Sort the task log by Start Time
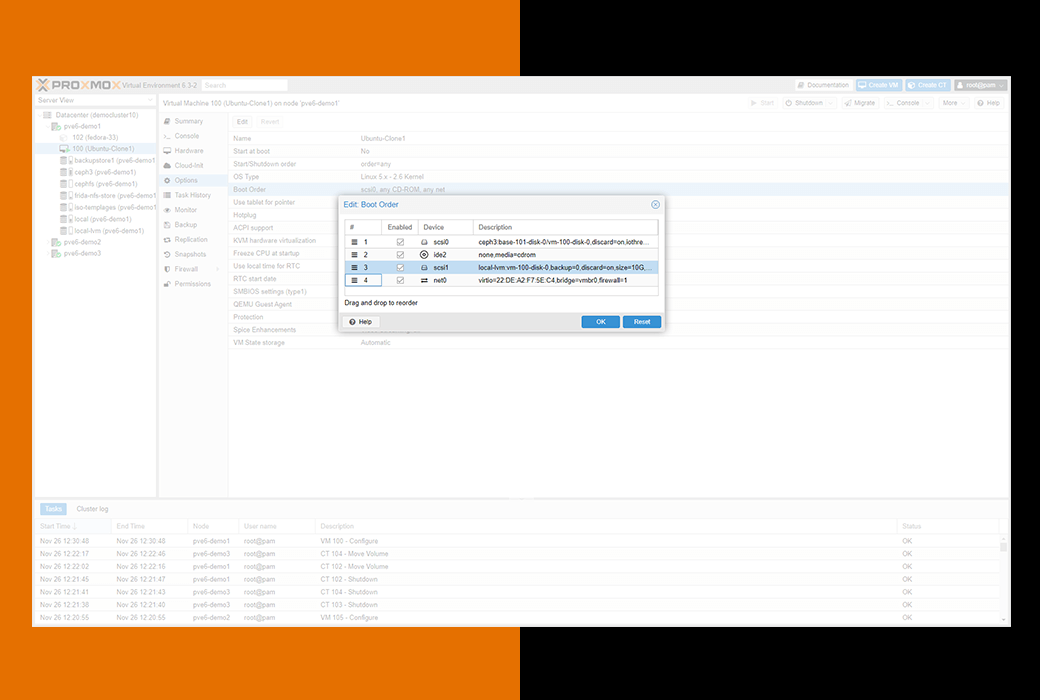Screen dimensions: 1040x700 (74, 526)
